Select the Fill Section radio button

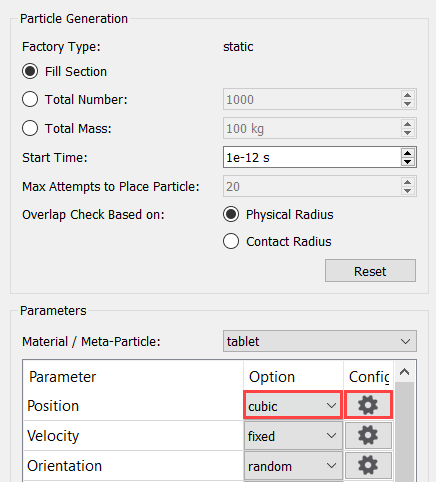point(30,71)
